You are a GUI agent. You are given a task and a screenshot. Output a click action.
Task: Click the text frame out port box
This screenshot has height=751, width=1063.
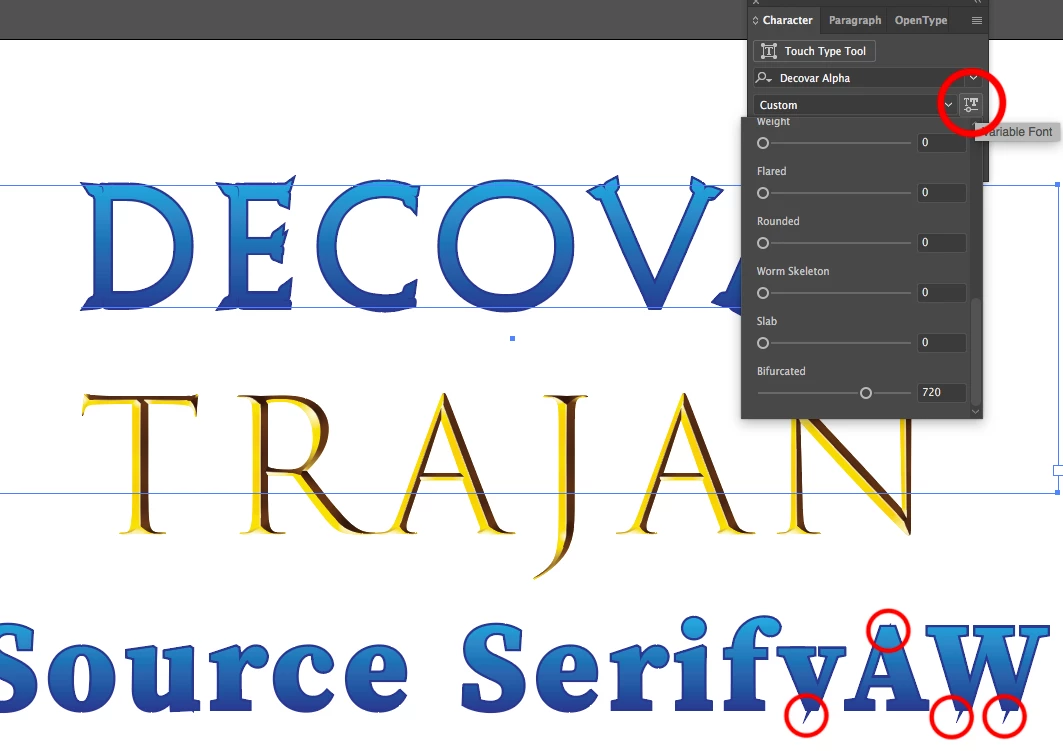(1058, 470)
